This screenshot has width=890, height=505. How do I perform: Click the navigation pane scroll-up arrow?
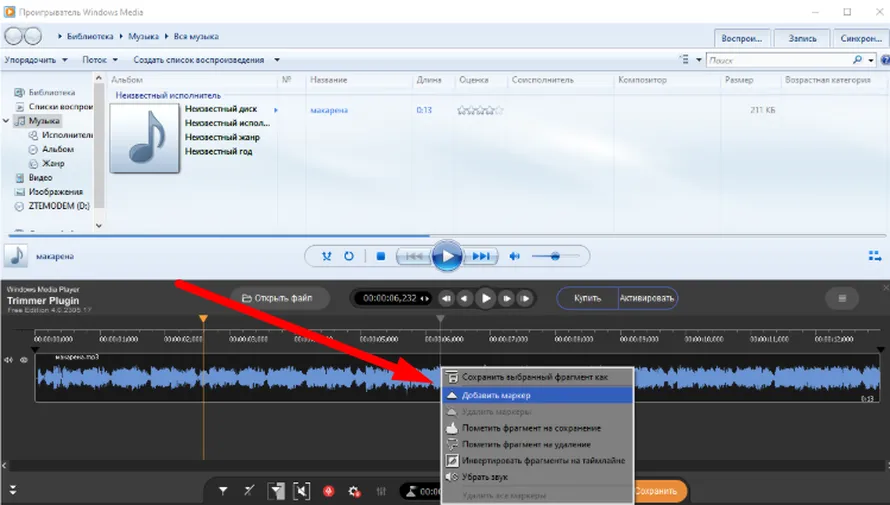(x=99, y=78)
